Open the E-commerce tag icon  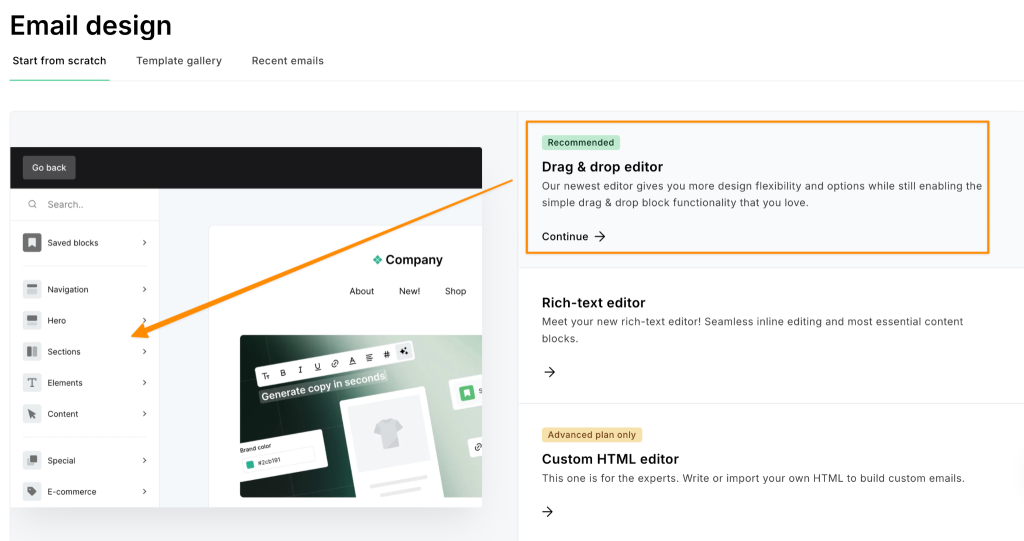(x=32, y=492)
